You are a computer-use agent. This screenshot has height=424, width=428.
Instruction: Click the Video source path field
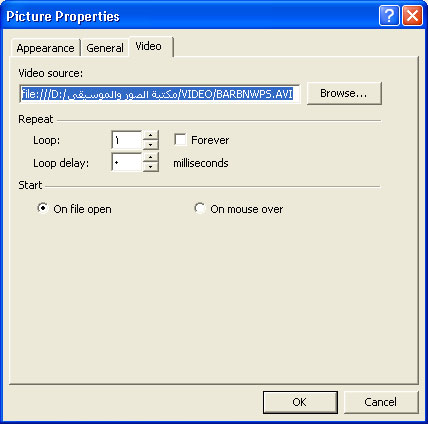coord(159,94)
